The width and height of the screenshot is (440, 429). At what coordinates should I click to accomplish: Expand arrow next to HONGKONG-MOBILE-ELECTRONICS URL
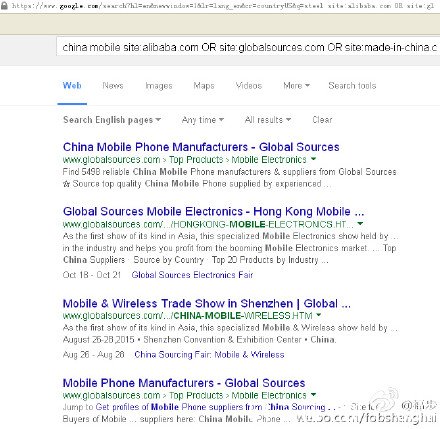coord(360,224)
